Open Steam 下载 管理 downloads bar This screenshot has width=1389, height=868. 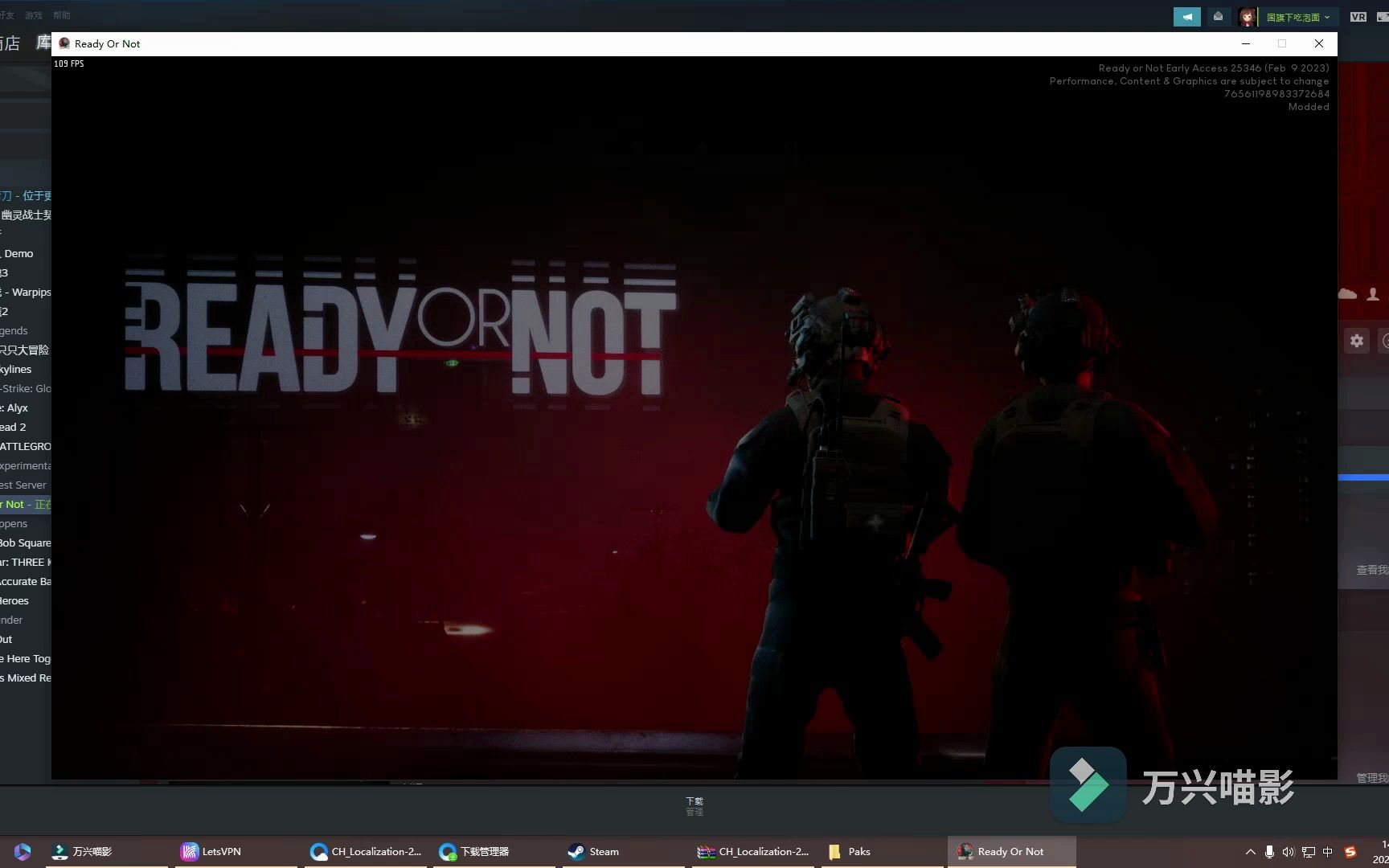tap(694, 806)
